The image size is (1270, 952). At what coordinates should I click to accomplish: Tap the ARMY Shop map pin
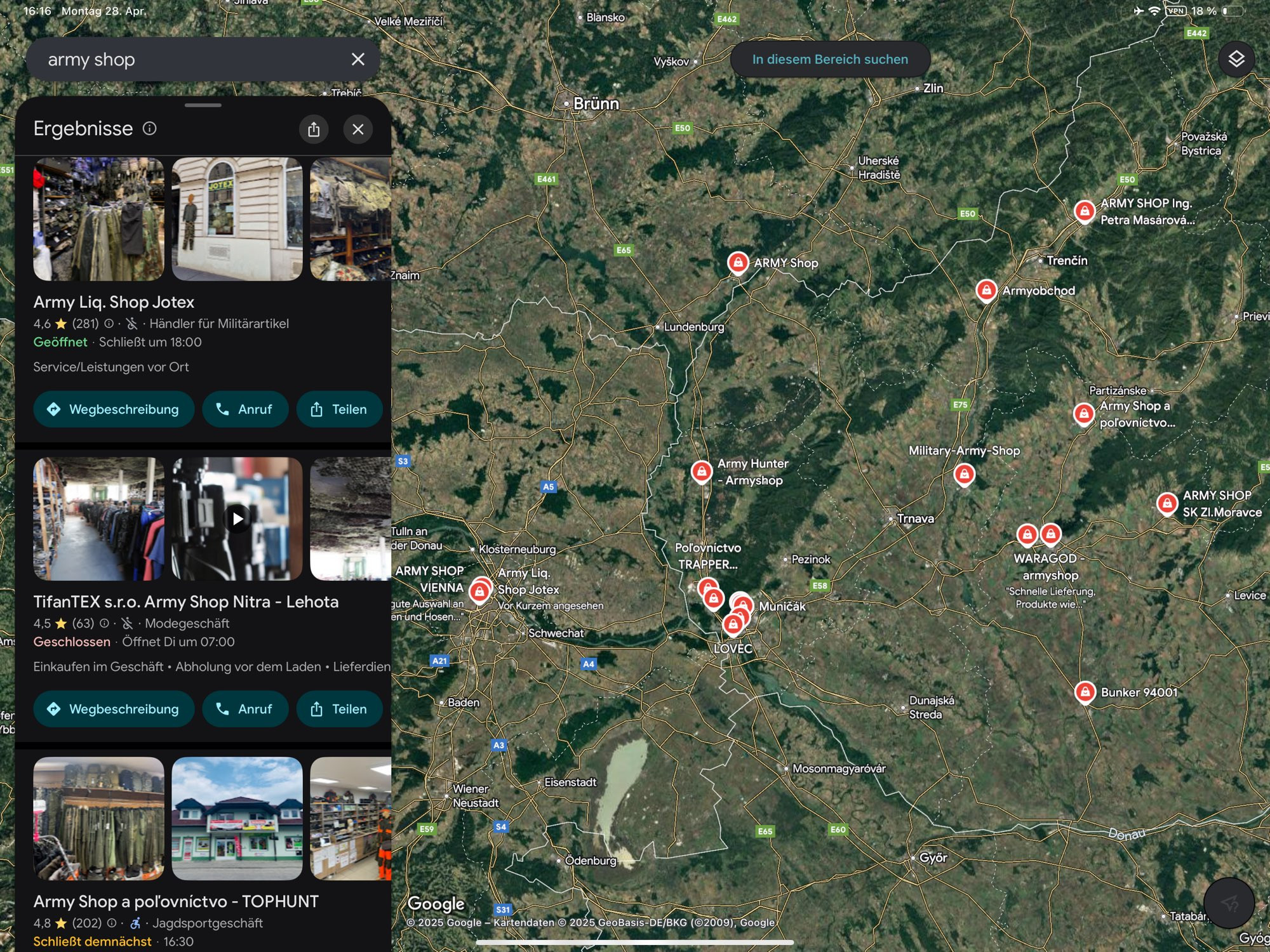[x=738, y=262]
